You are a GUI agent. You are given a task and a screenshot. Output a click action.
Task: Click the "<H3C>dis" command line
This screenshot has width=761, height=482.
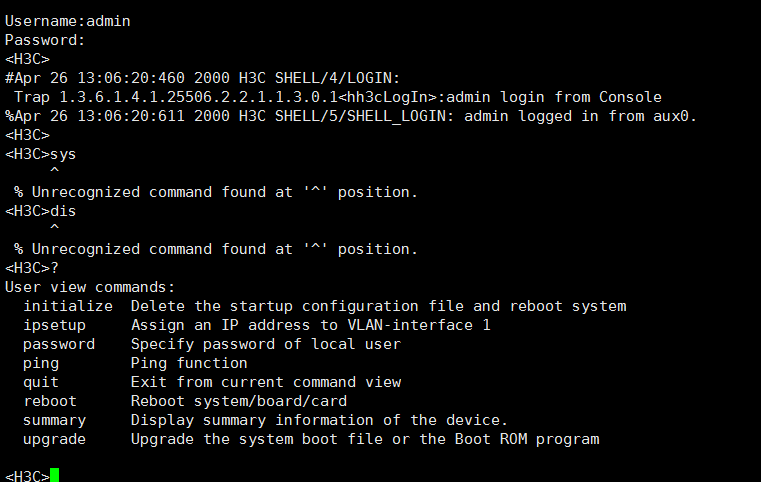coord(41,211)
